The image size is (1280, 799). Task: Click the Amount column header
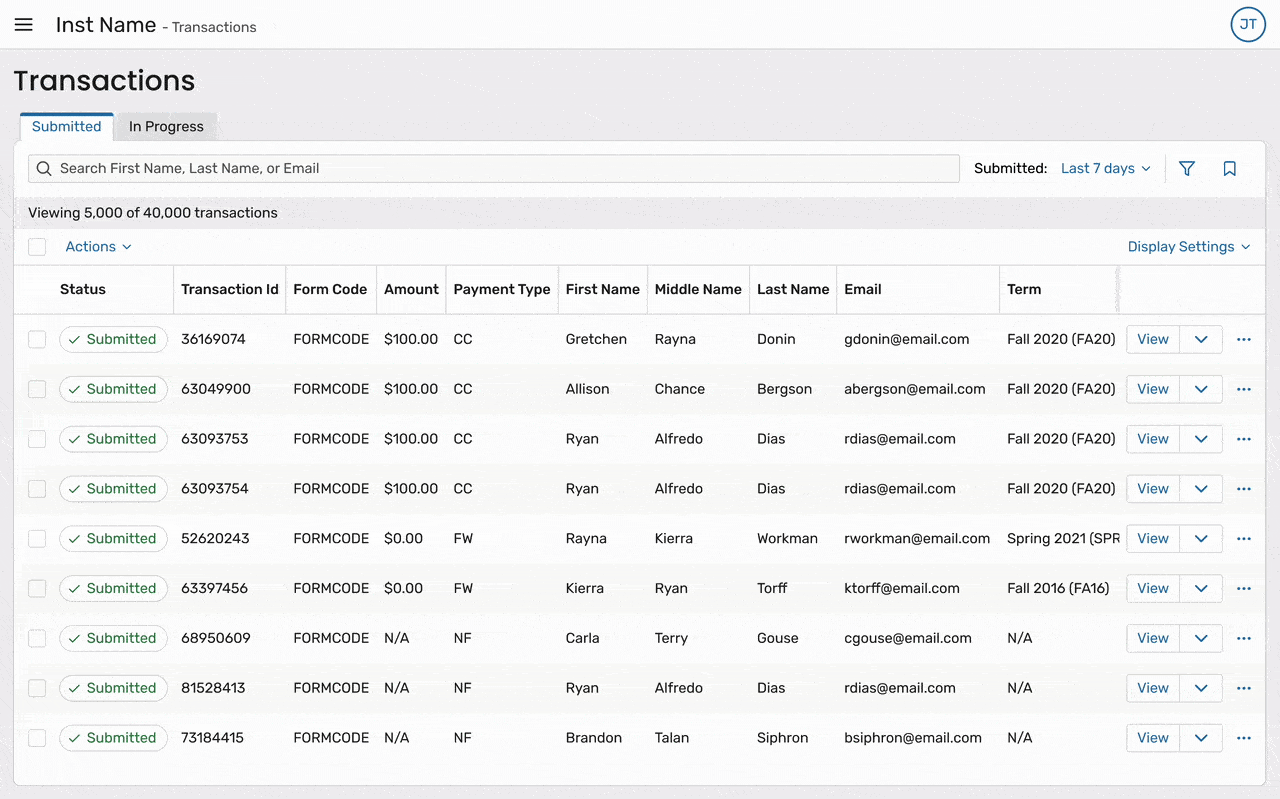(411, 289)
